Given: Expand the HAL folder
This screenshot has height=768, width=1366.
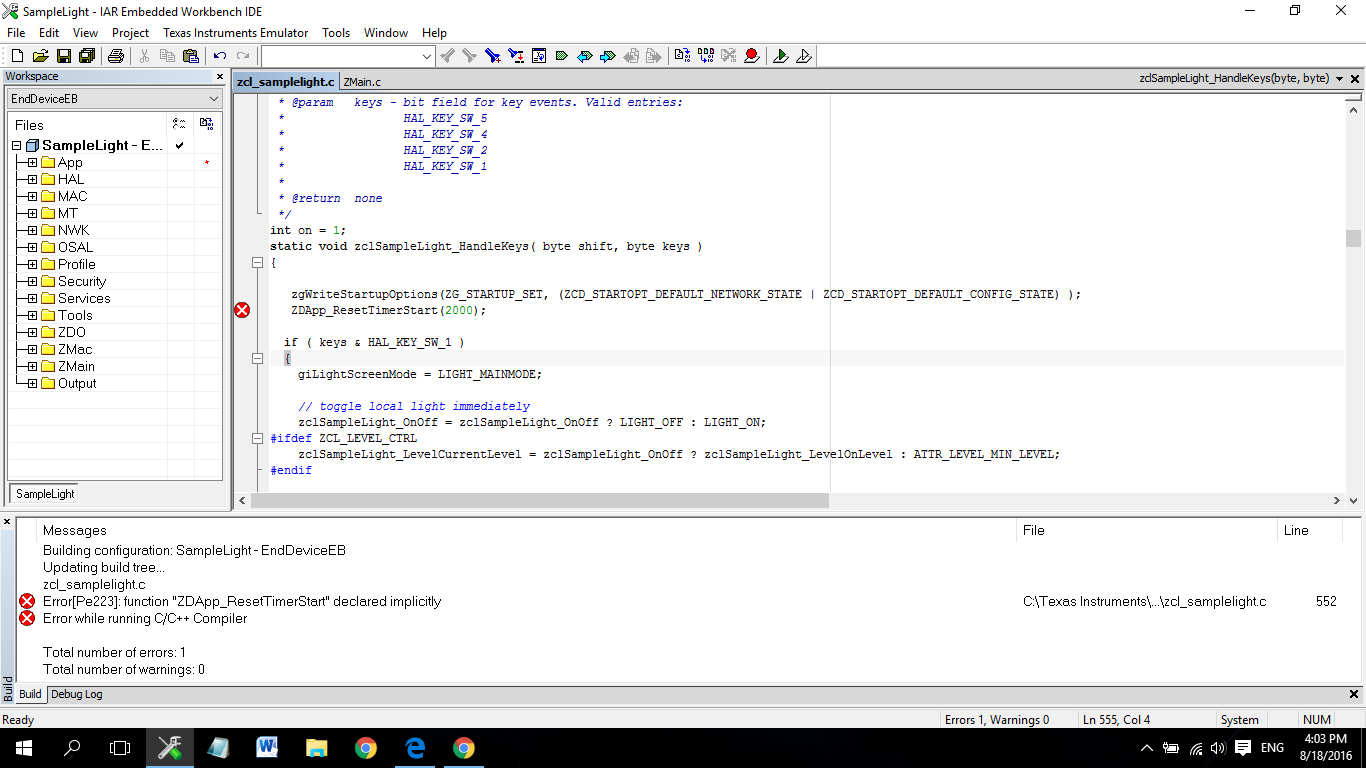Looking at the screenshot, I should coord(32,180).
